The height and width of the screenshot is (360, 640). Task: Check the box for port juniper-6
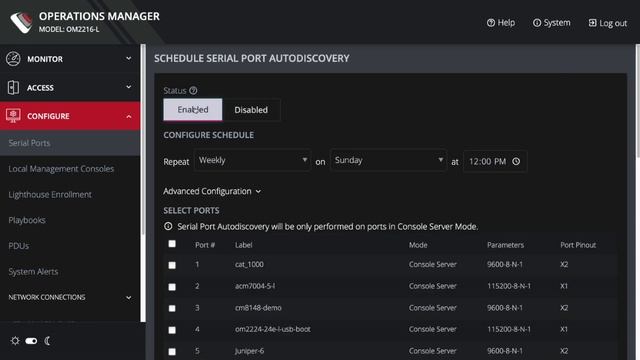172,351
